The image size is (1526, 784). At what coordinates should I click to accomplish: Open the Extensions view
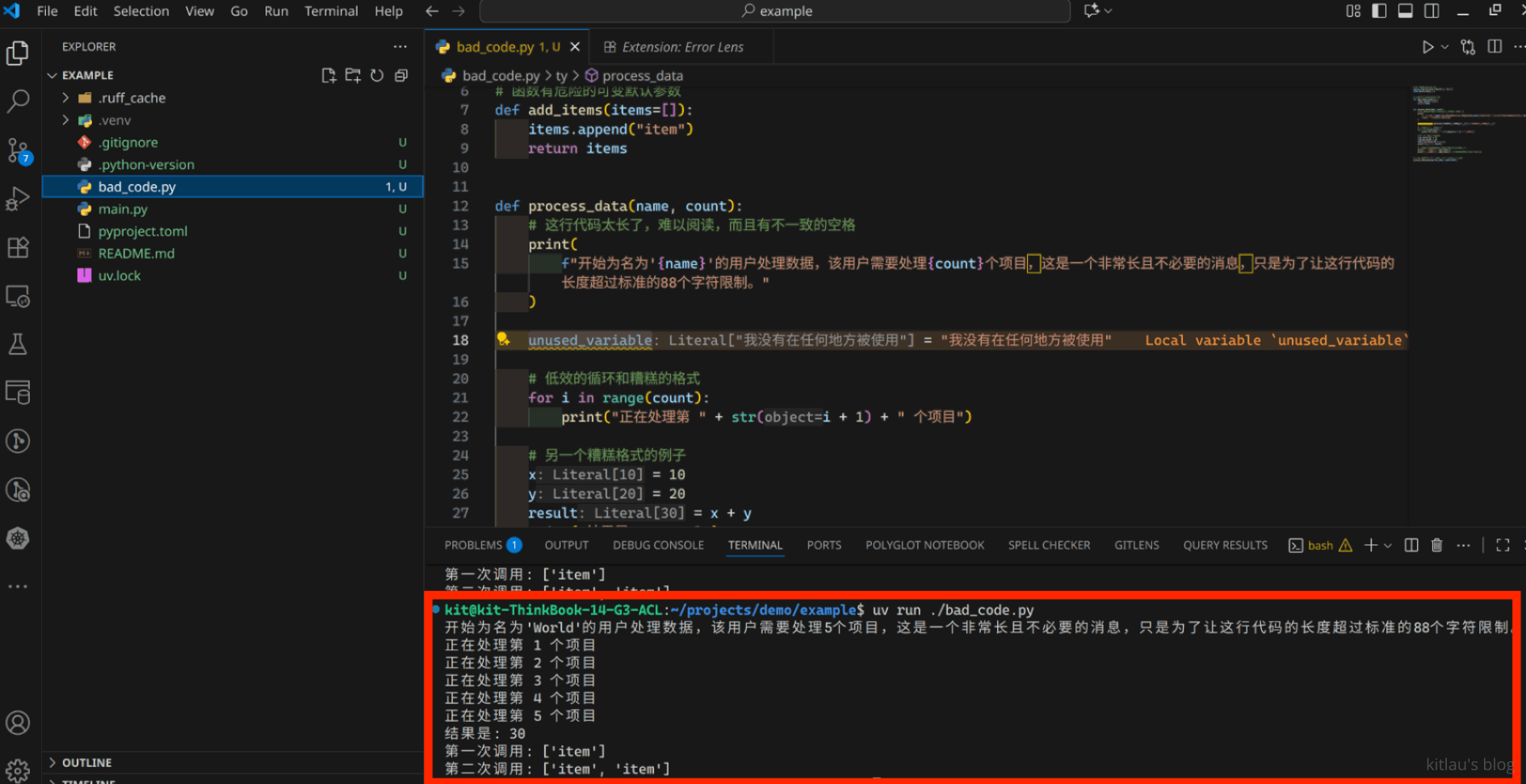click(18, 247)
